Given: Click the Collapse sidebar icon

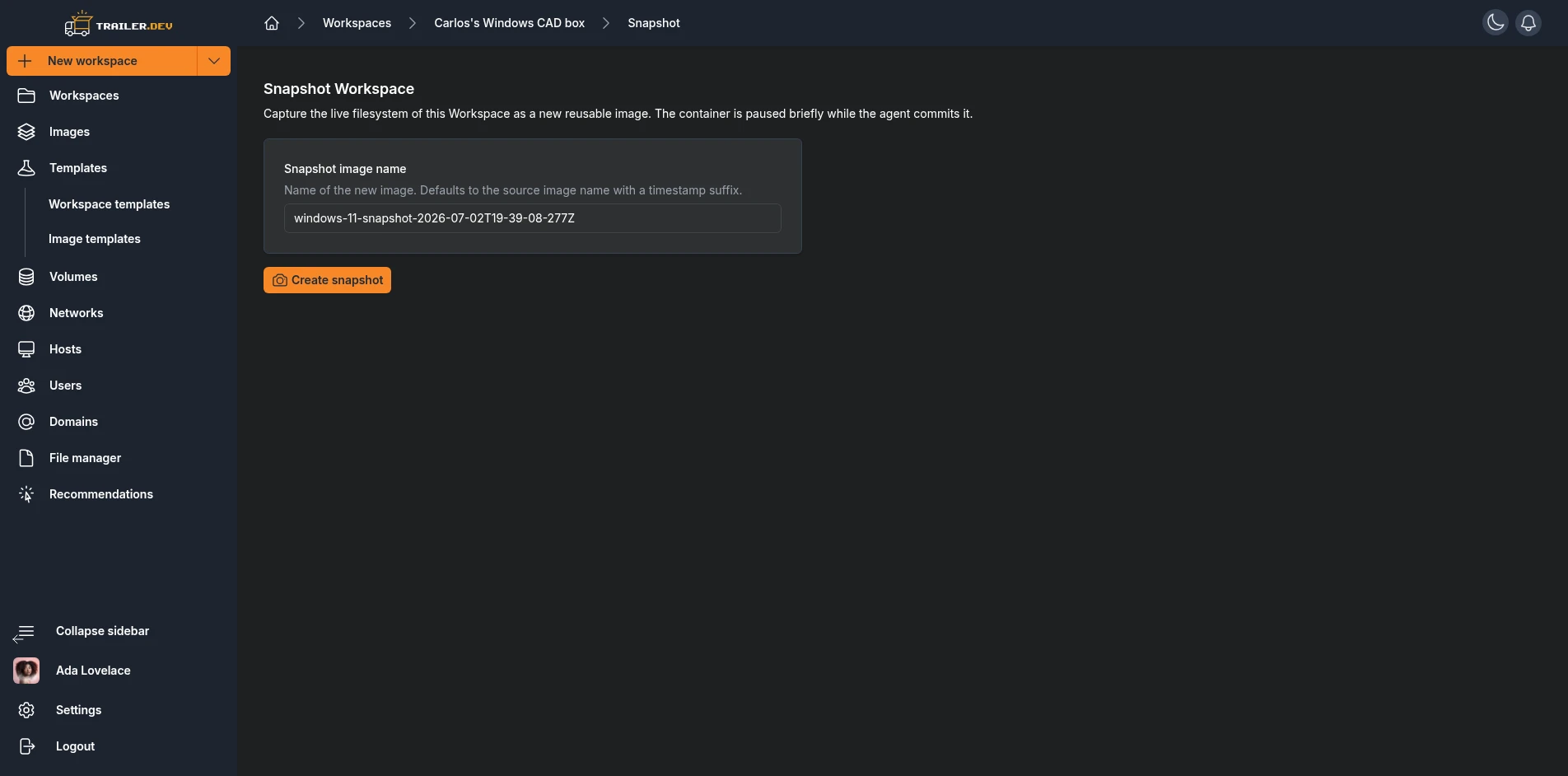Looking at the screenshot, I should (24, 633).
